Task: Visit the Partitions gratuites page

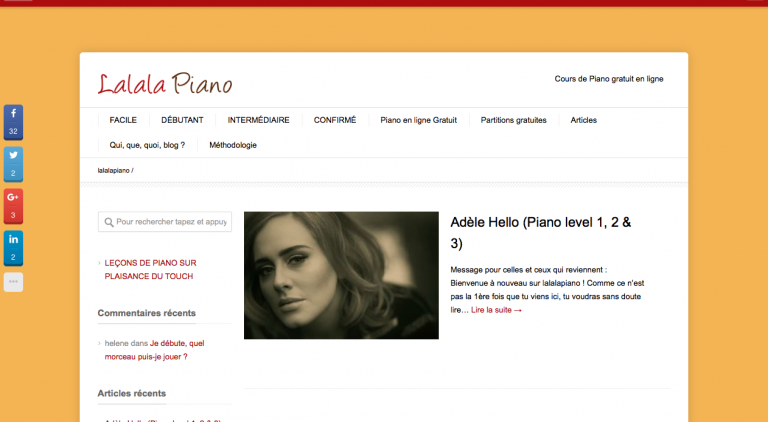Action: pos(513,120)
